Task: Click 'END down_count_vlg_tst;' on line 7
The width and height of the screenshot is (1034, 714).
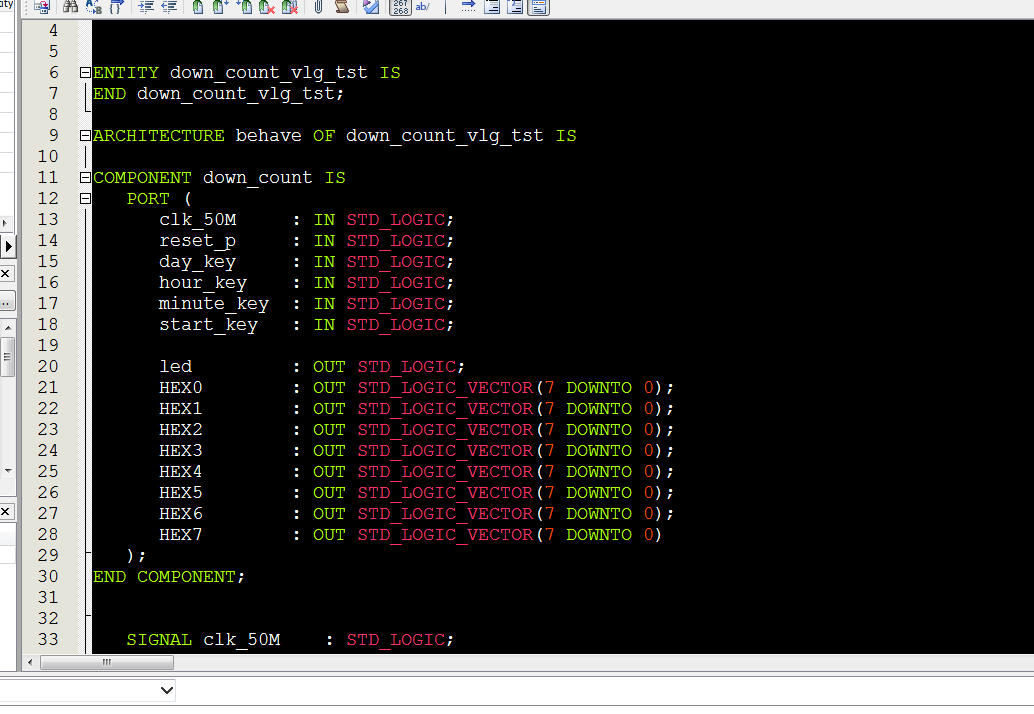Action: 218,94
